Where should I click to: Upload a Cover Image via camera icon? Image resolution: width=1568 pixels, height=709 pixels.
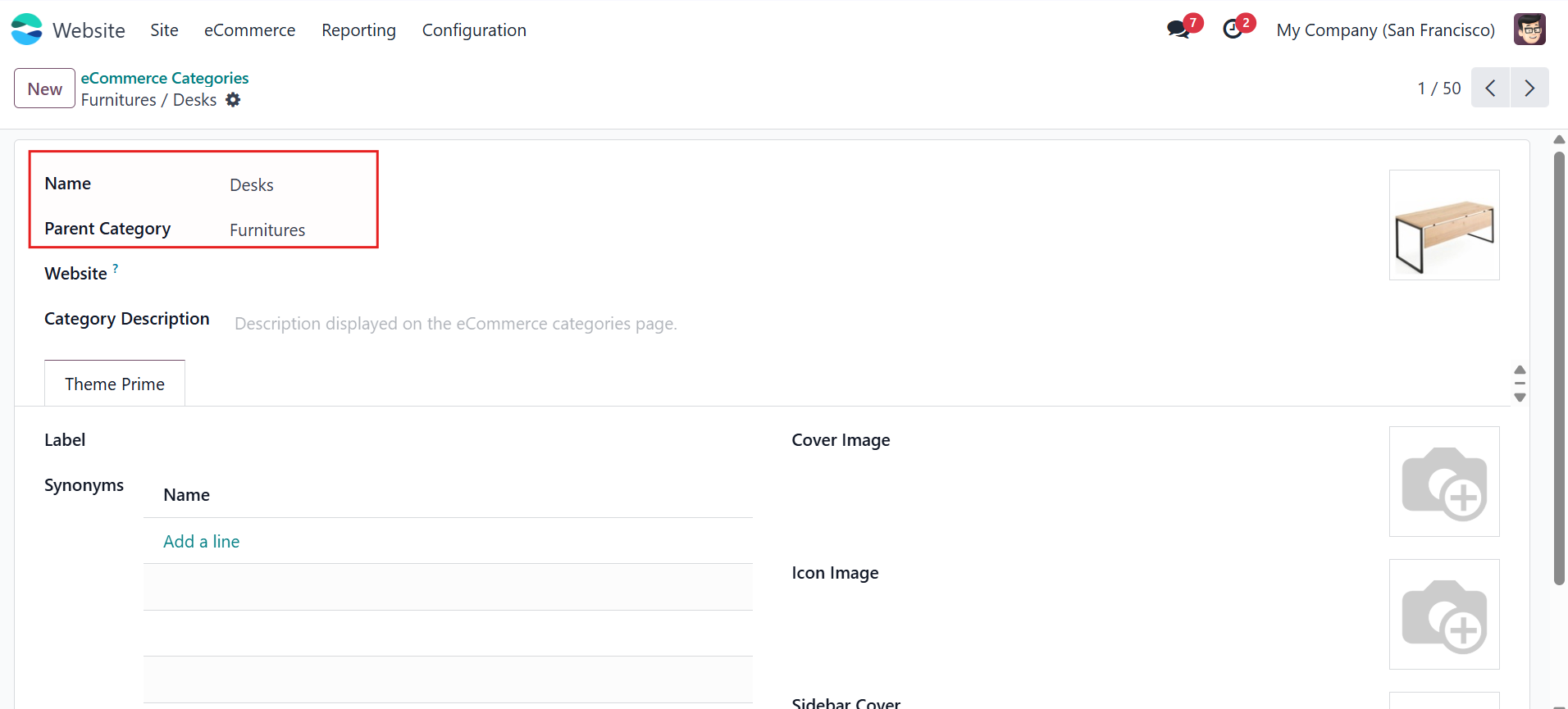tap(1444, 482)
